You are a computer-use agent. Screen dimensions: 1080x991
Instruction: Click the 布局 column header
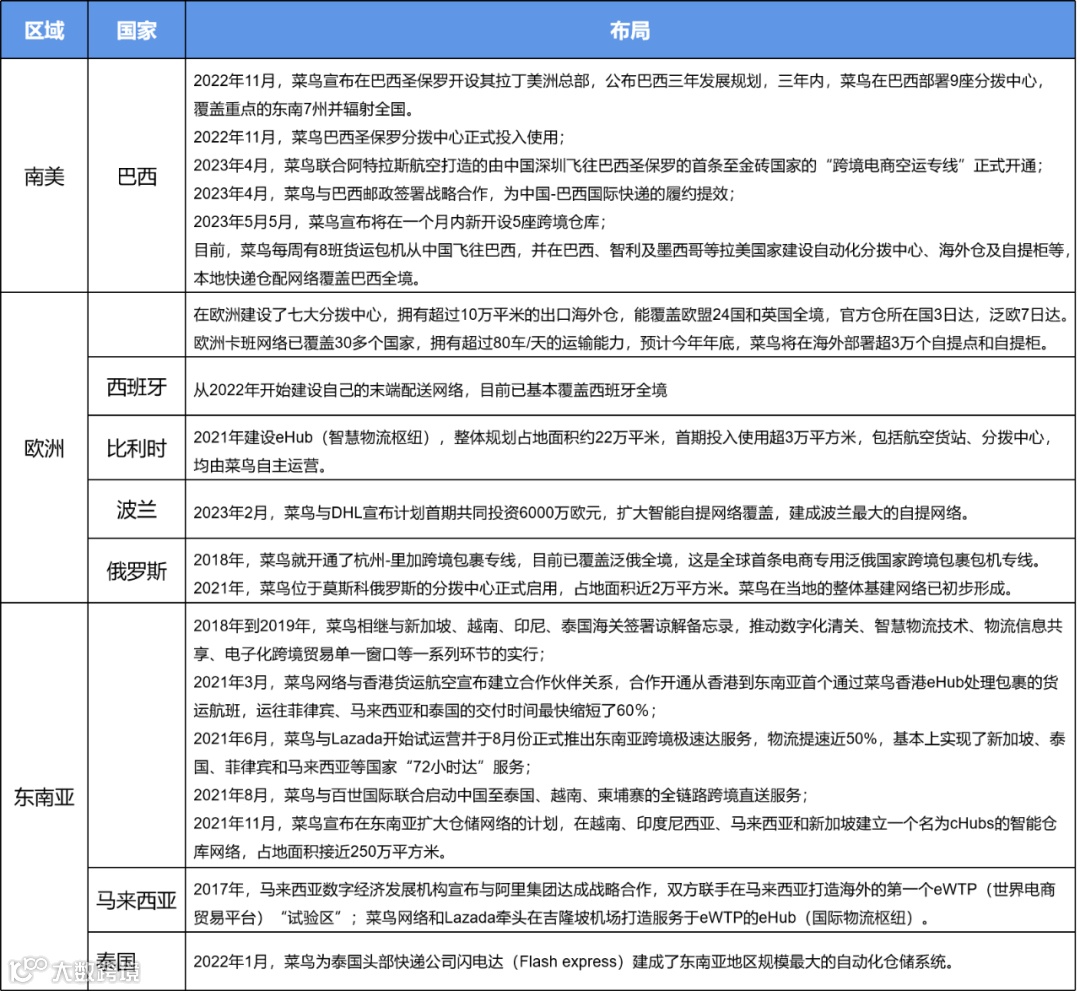630,30
